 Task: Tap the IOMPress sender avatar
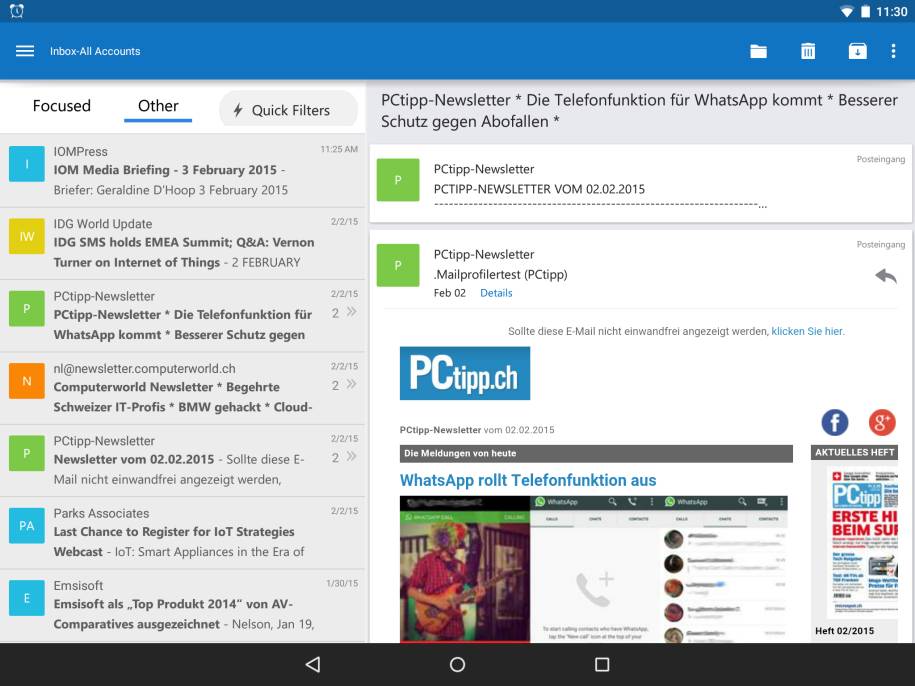[27, 164]
